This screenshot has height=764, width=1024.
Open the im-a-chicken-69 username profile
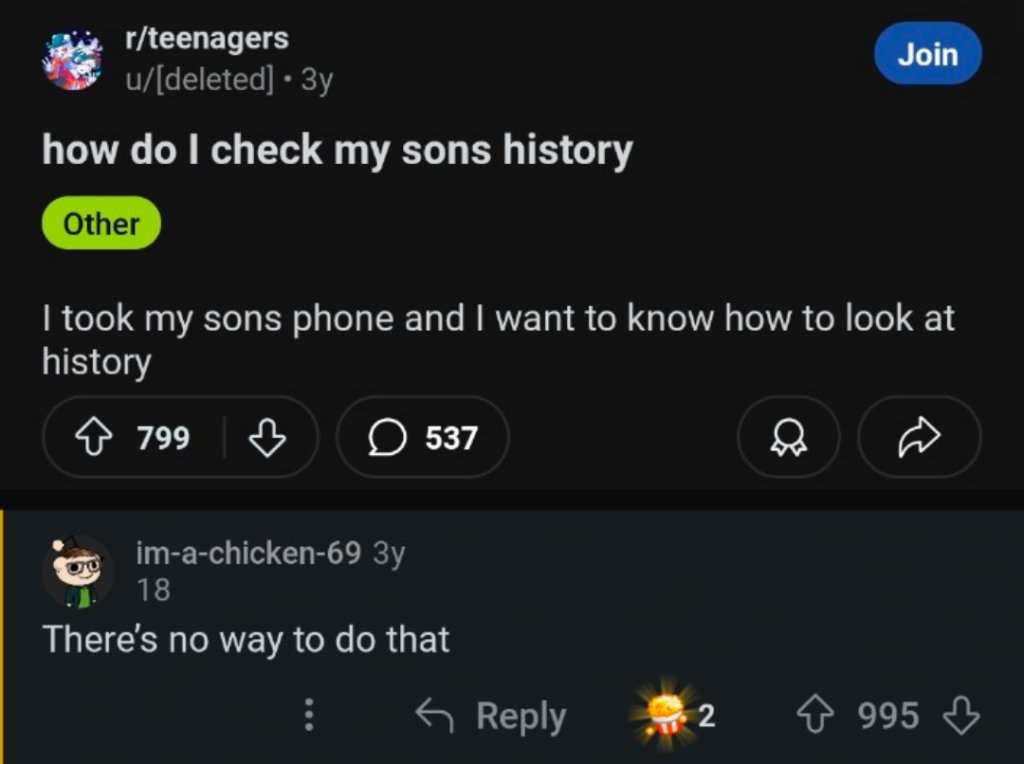pyautogui.click(x=248, y=553)
